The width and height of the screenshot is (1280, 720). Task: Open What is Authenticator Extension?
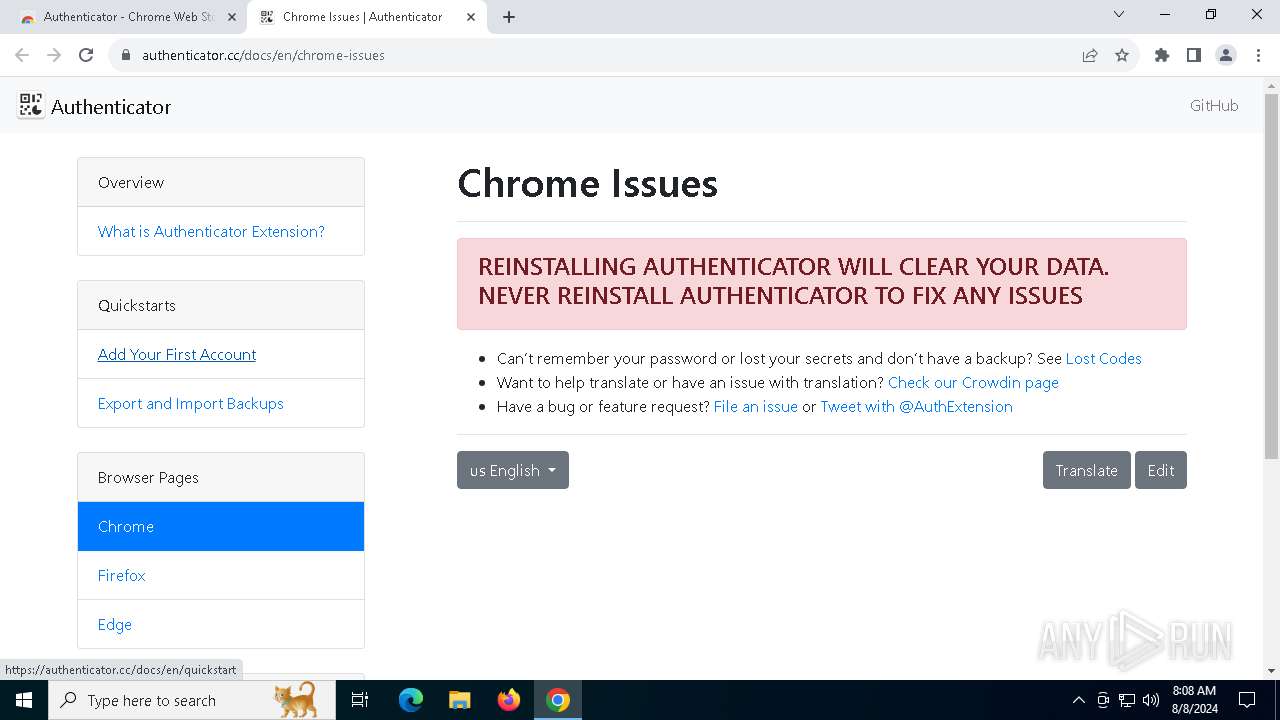coord(211,231)
